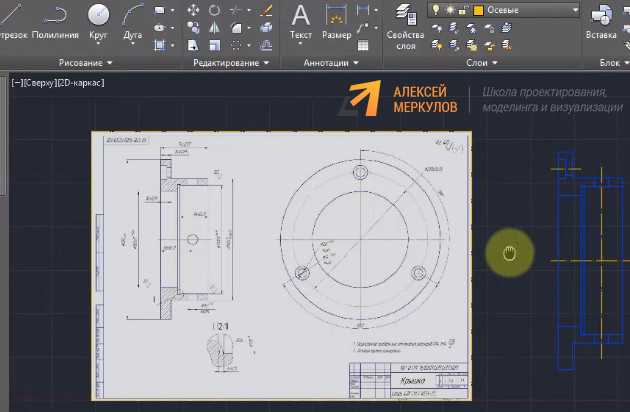Open the [Сверху] view controls menu
The image size is (630, 412).
tap(40, 83)
